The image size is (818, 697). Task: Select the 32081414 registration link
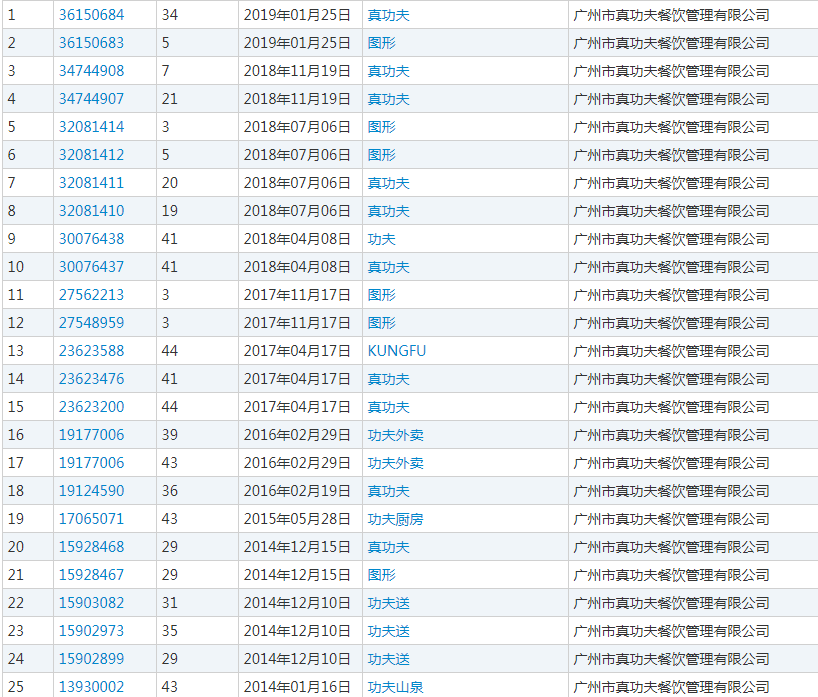(91, 127)
